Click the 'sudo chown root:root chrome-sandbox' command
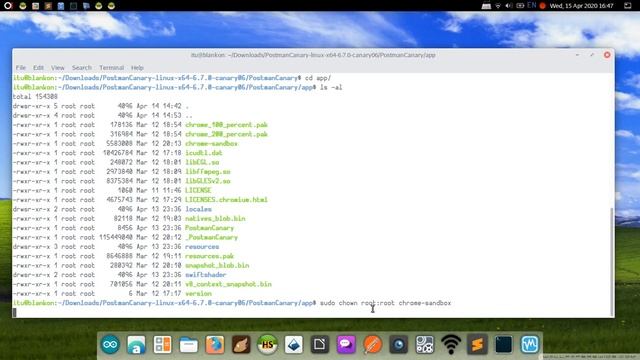Viewport: 640px width, 360px height. click(x=385, y=303)
